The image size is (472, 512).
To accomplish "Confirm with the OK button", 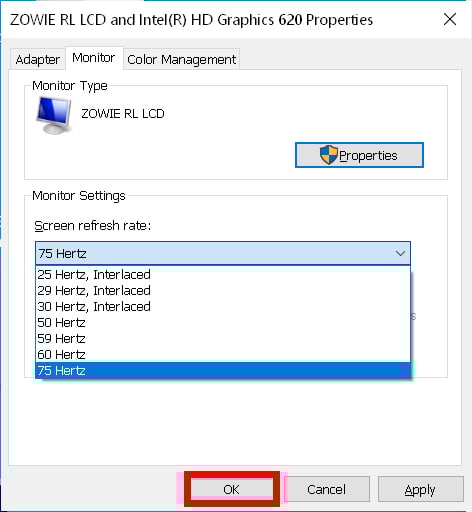I will pos(232,490).
